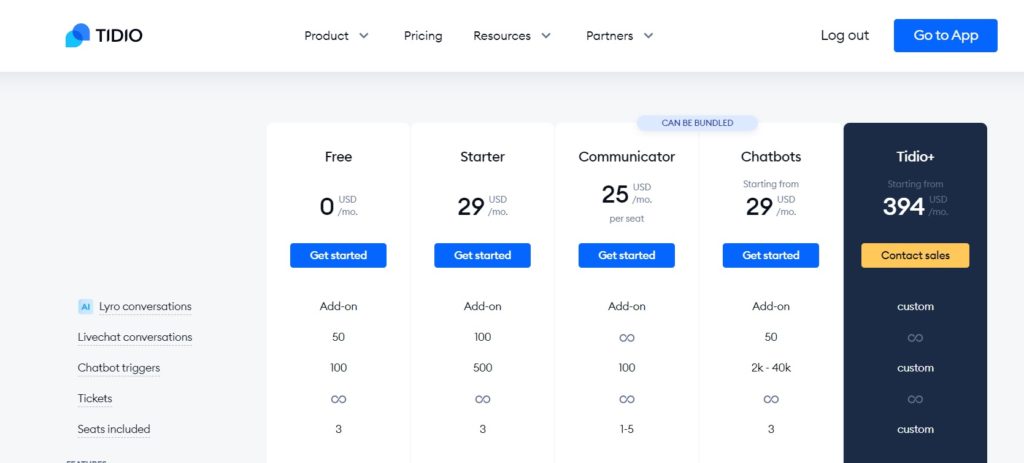The width and height of the screenshot is (1024, 463).
Task: Select the Free plan heading
Action: [338, 157]
